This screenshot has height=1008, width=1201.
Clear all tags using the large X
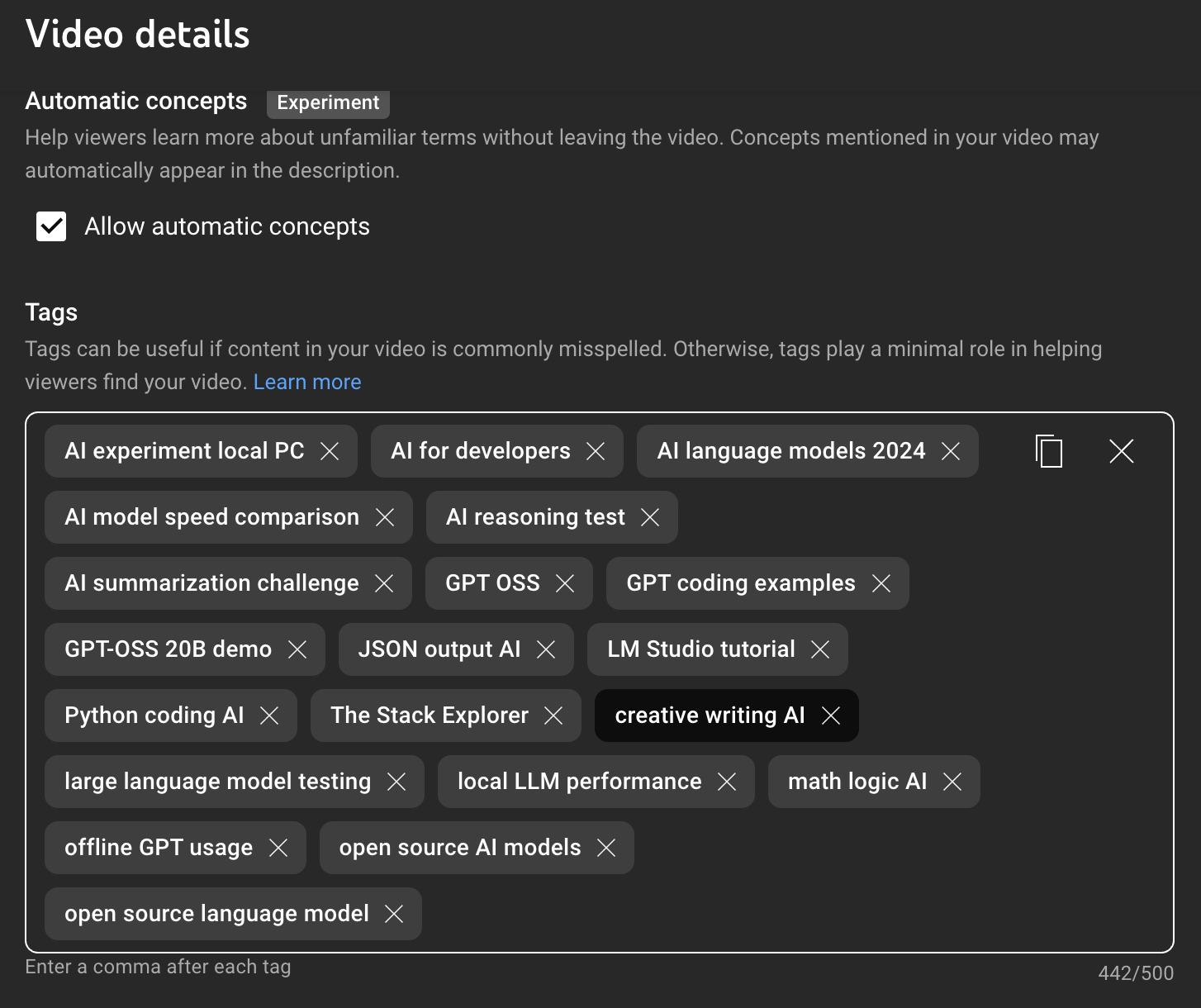tap(1121, 451)
